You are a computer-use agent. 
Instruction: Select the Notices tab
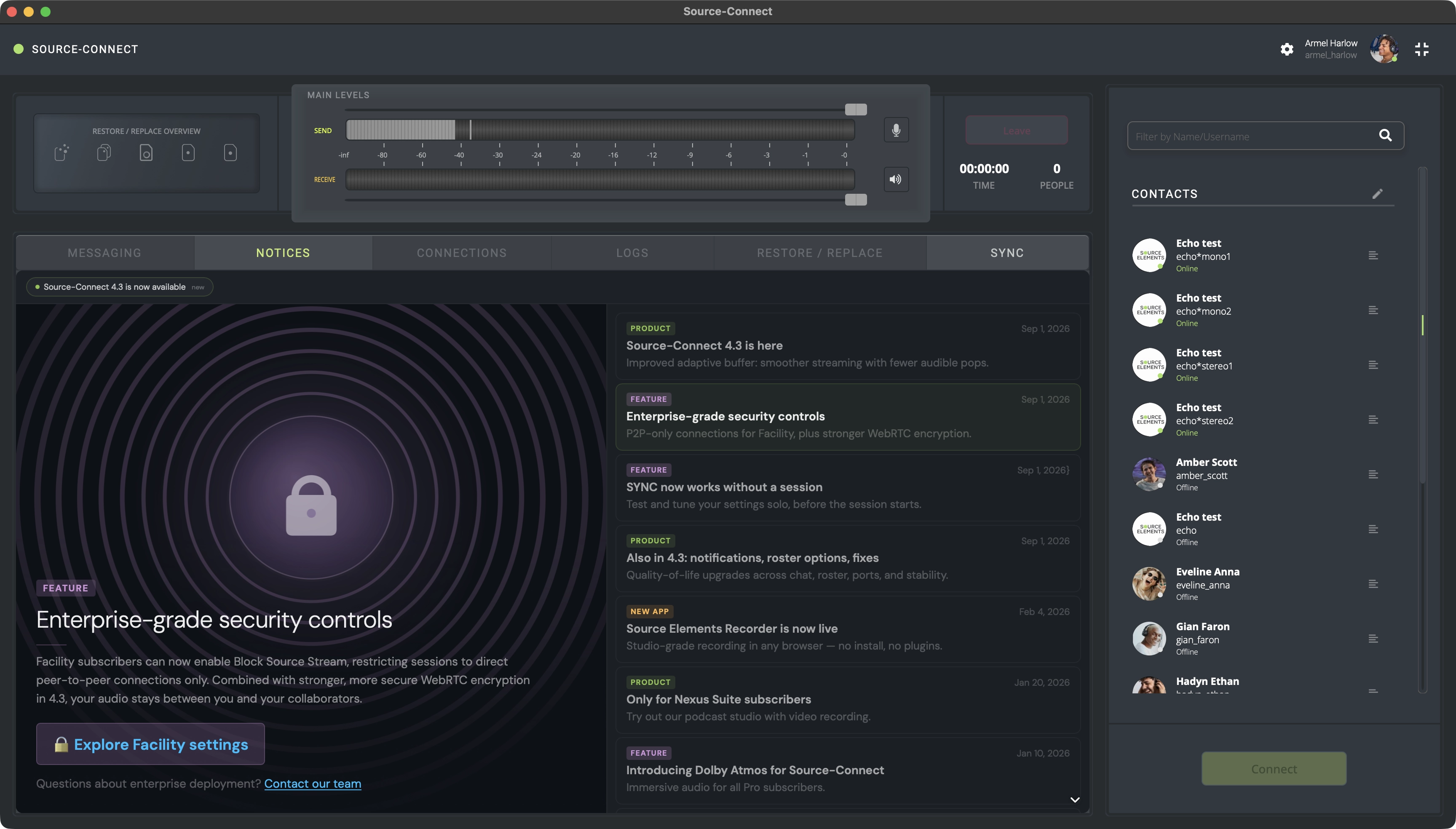283,253
